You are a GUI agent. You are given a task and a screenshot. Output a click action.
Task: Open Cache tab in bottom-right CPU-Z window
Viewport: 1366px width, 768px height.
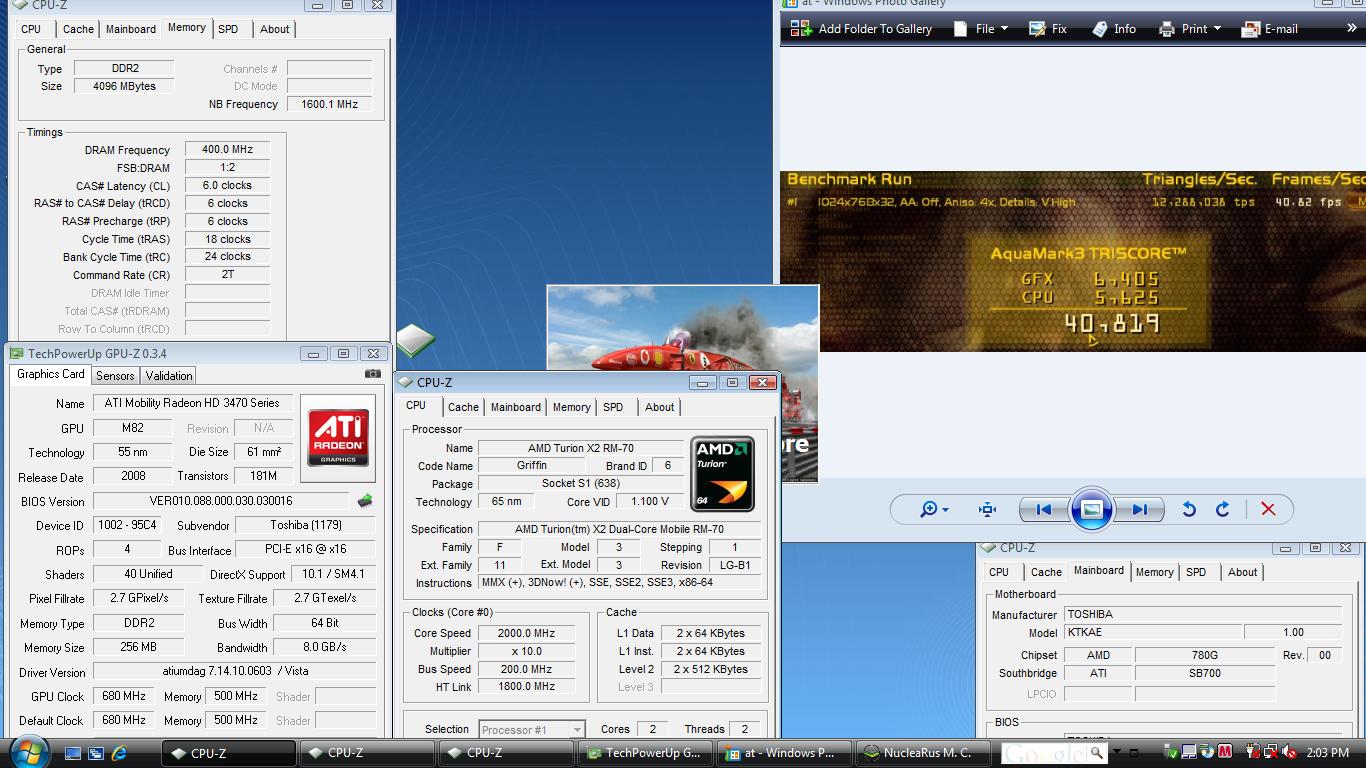coord(1046,572)
